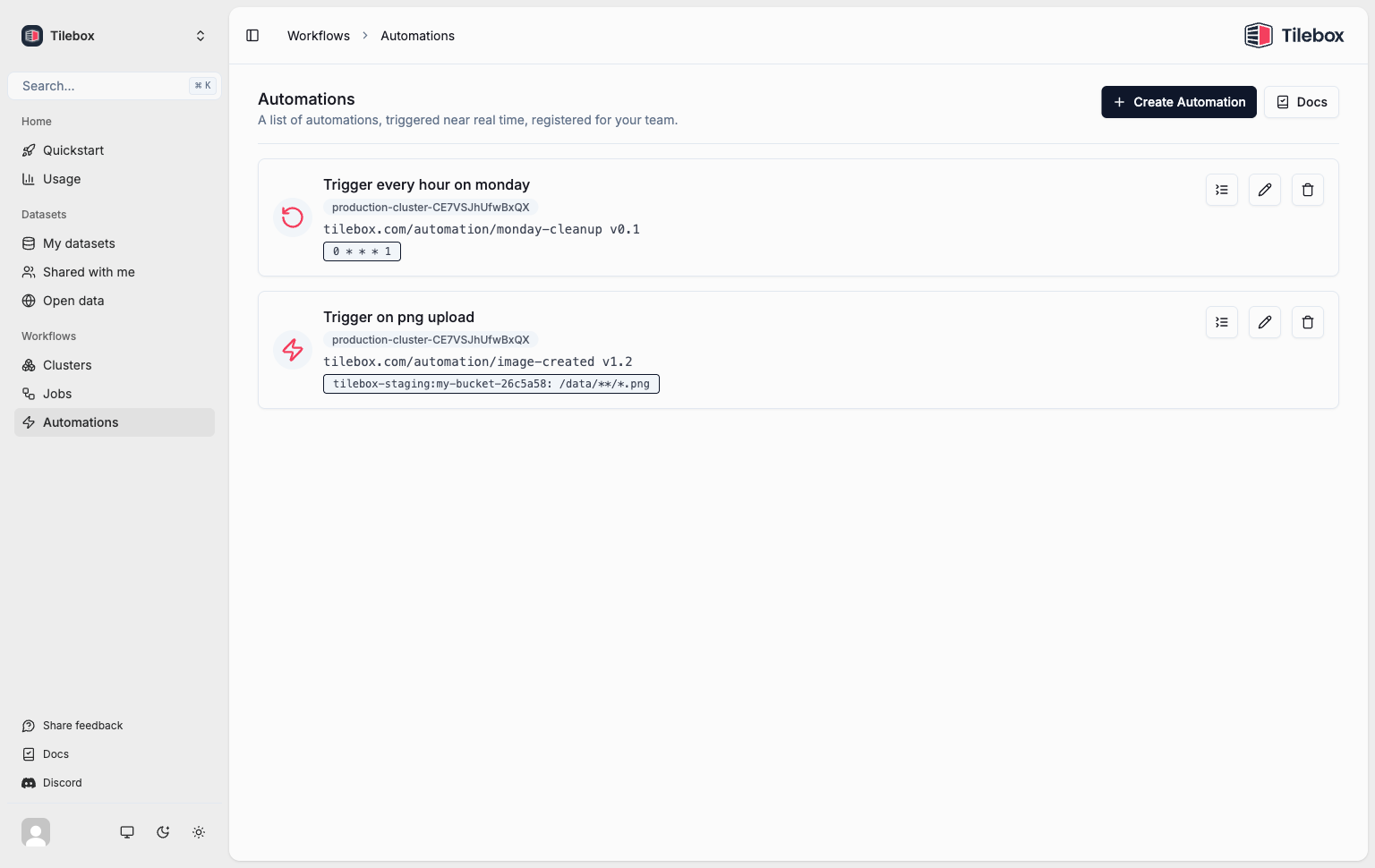
Task: Open the Discord link in the sidebar
Action: 62,782
